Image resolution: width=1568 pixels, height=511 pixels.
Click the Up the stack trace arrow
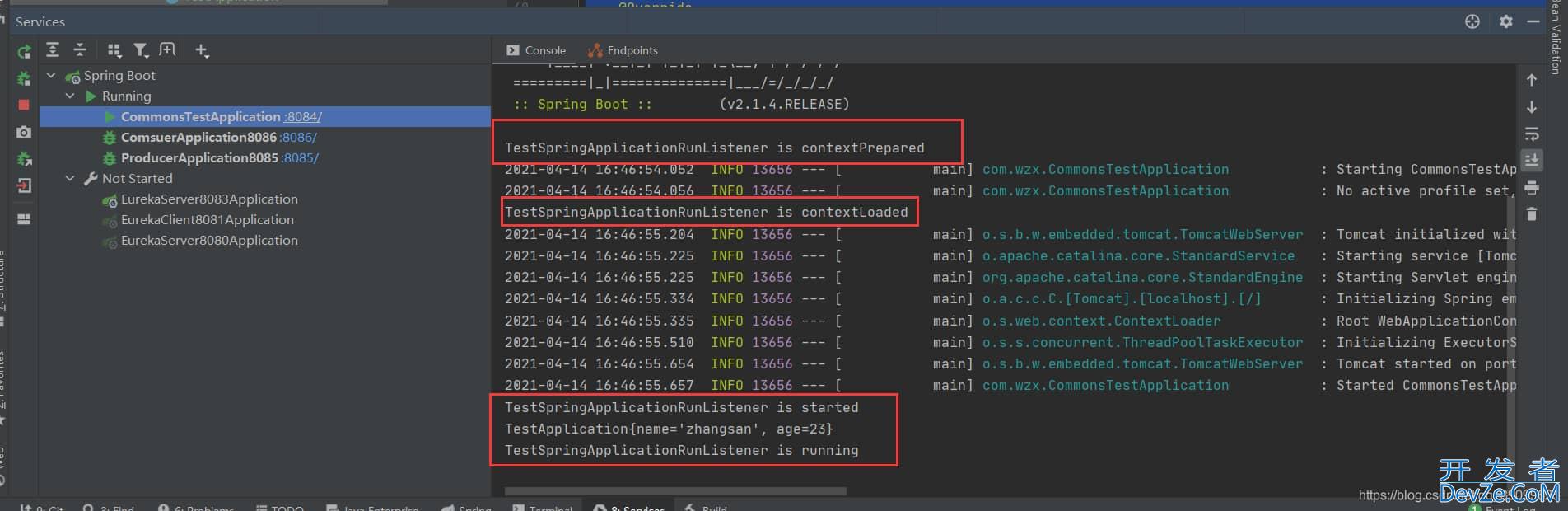pos(1532,80)
